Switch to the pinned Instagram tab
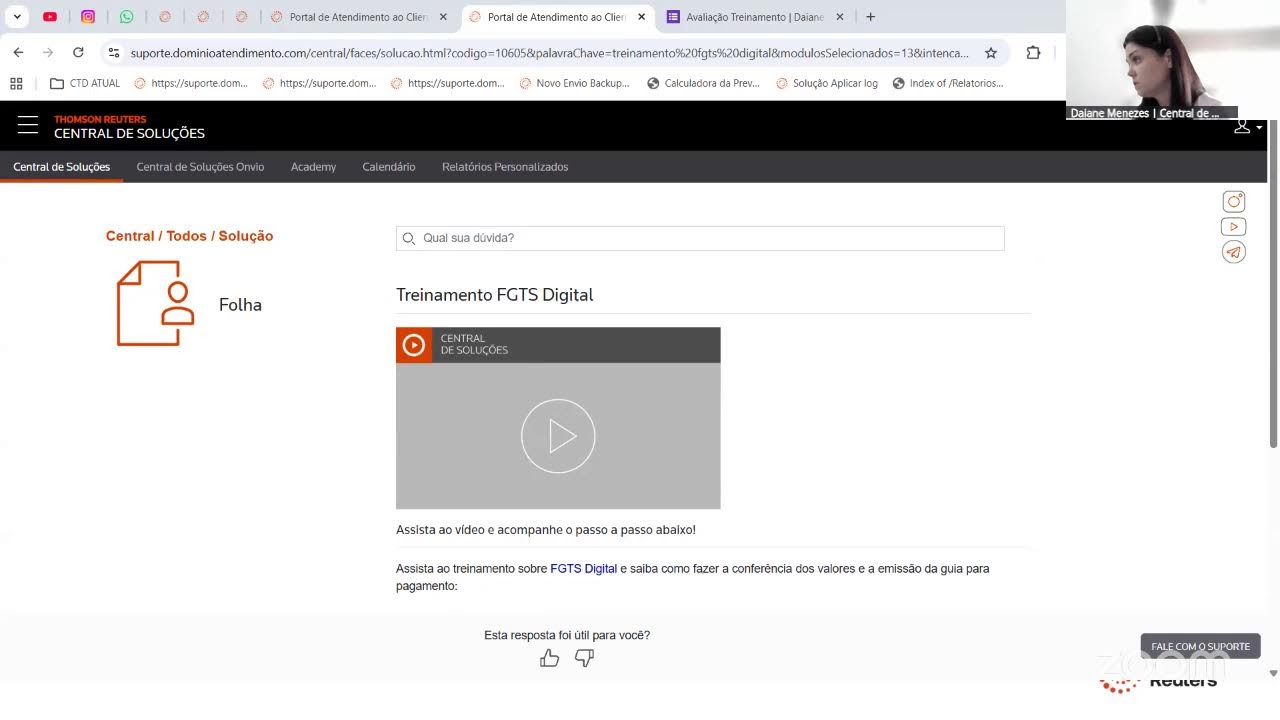This screenshot has width=1280, height=720. [88, 17]
